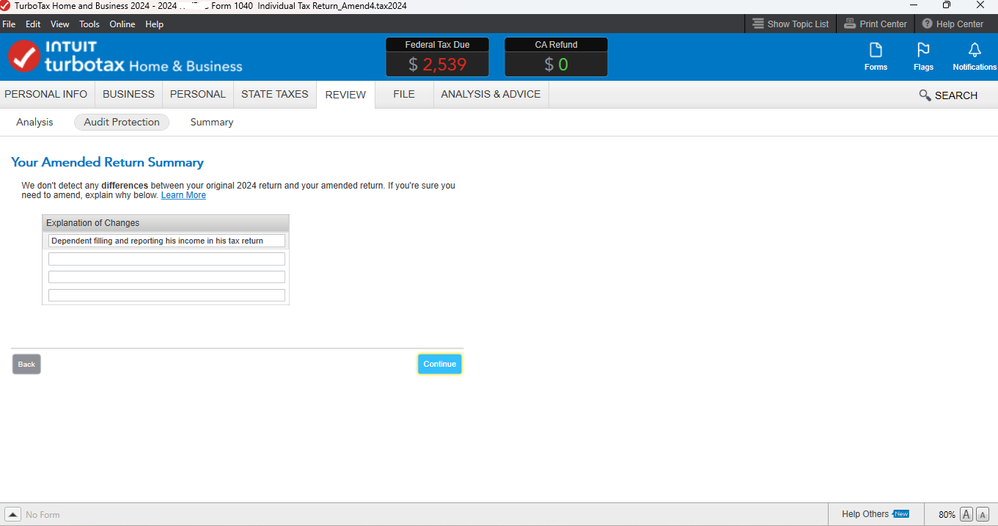This screenshot has width=998, height=526.
Task: Click the Continue button
Action: coord(439,364)
